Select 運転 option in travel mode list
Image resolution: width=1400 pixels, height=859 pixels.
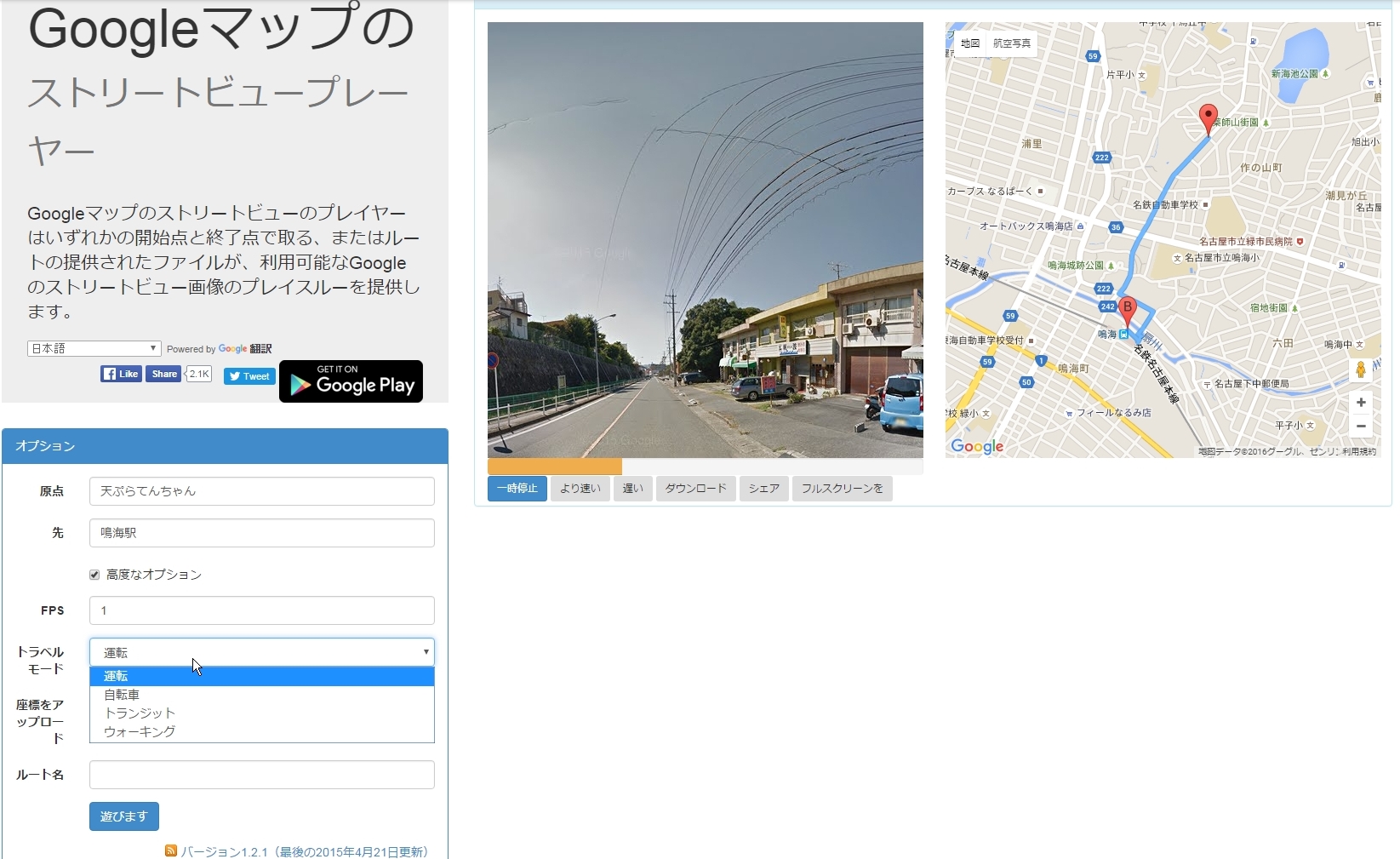[262, 676]
